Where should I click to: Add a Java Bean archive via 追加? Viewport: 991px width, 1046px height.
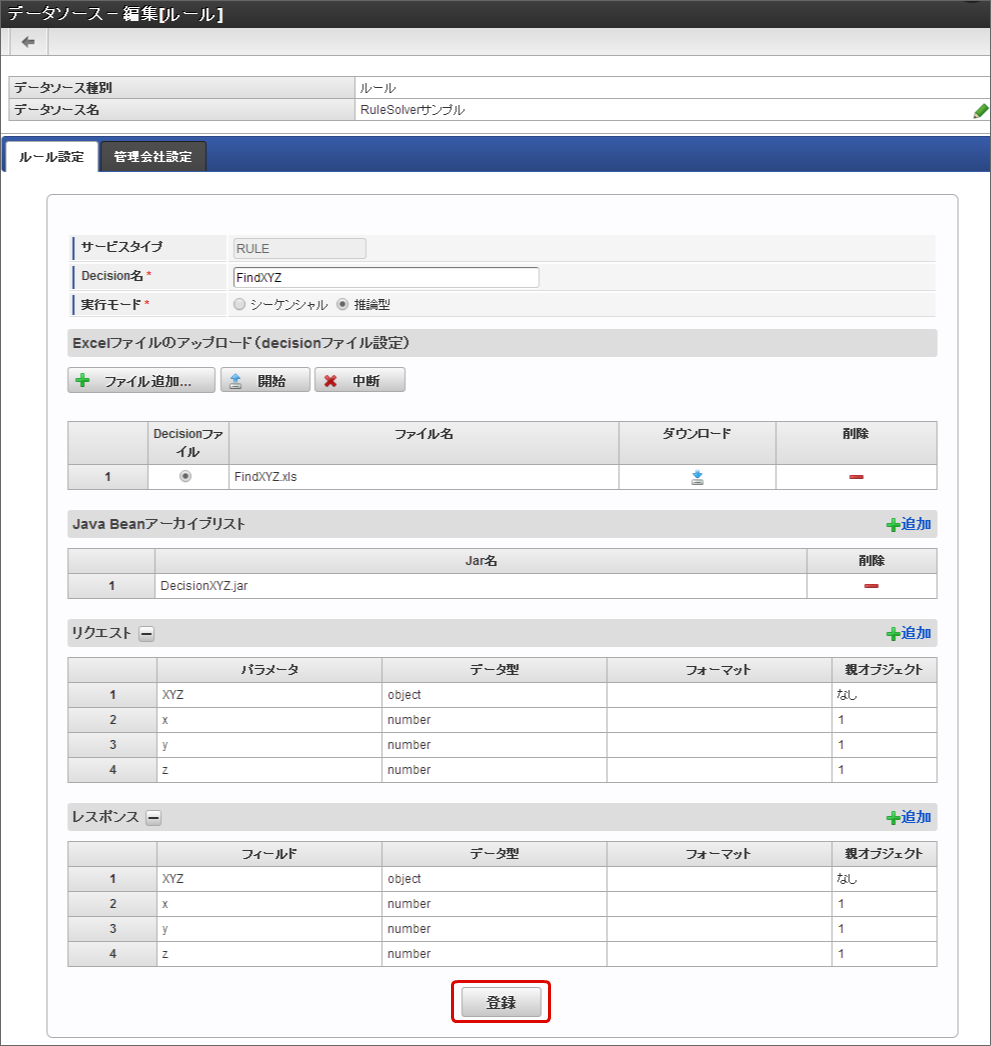point(908,524)
